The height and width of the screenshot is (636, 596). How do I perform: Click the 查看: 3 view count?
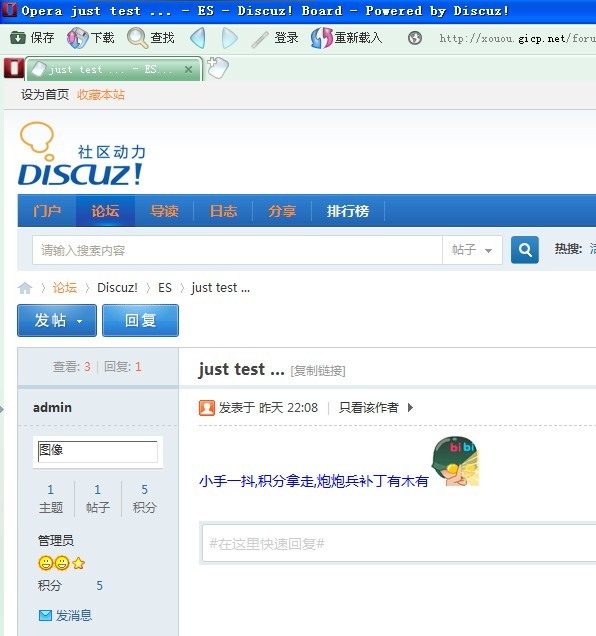point(71,367)
